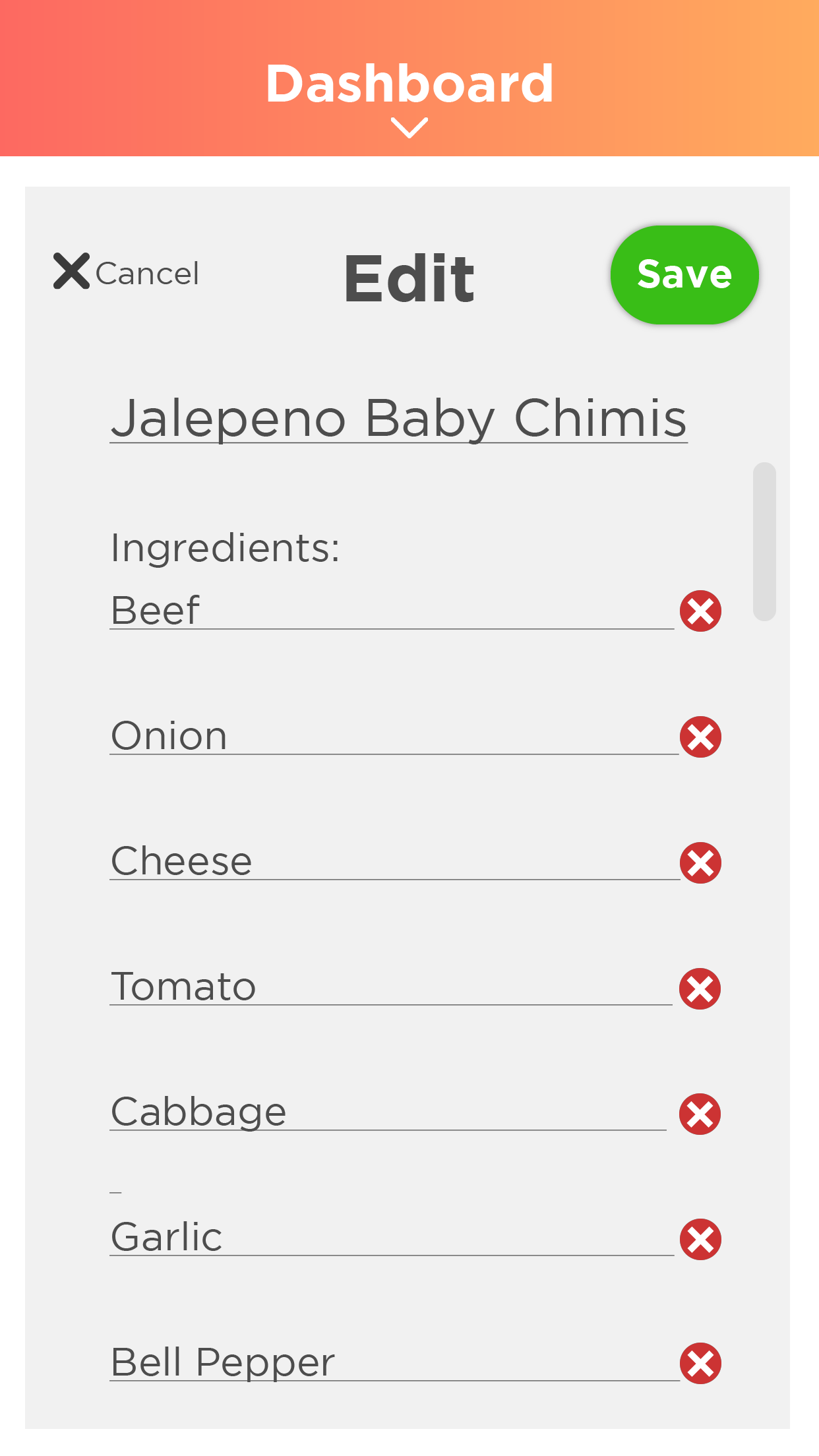The height and width of the screenshot is (1456, 819).
Task: Cancel editing the recipe
Action: coord(126,272)
